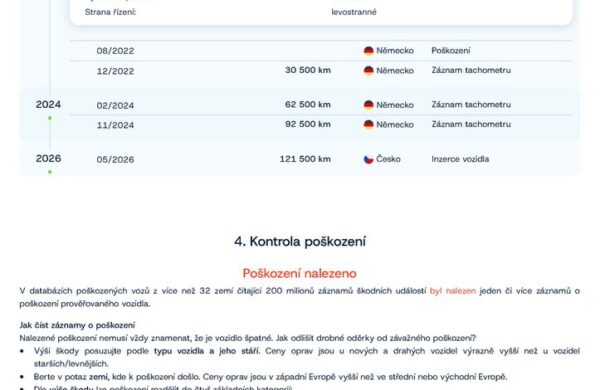The image size is (600, 390).
Task: Click the bold 'typu vozidla a jeho stáří' text
Action: point(206,351)
